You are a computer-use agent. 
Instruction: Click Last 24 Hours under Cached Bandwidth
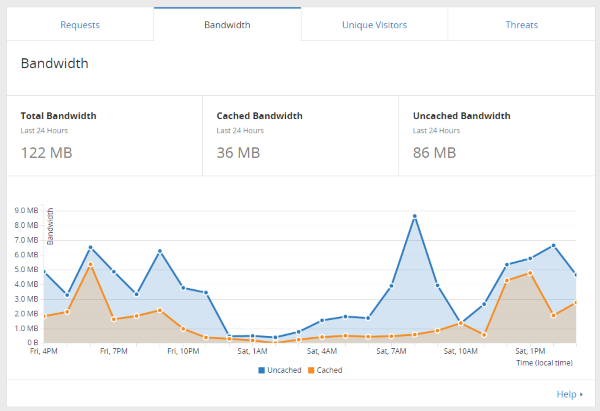240,130
